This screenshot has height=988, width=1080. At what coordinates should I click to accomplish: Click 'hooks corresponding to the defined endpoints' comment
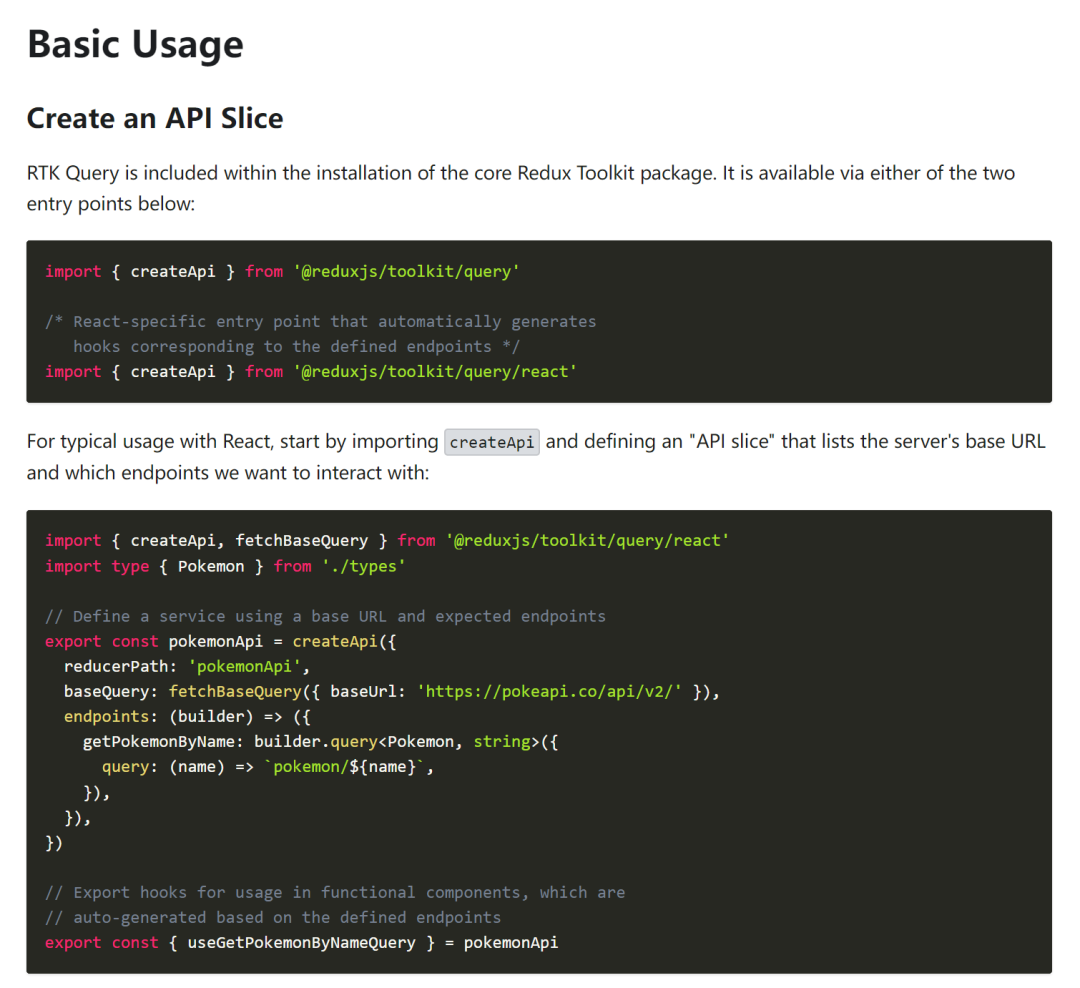[x=297, y=346]
